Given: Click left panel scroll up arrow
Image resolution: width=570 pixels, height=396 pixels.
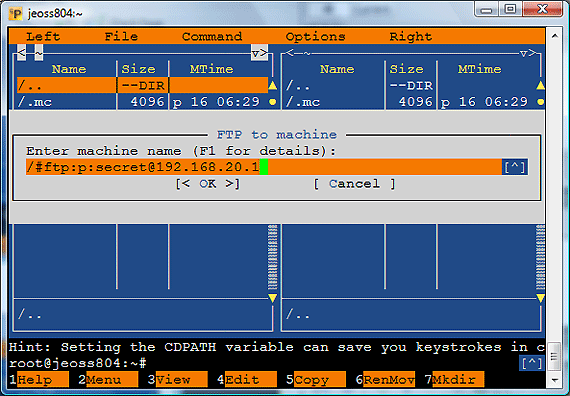Looking at the screenshot, I should coord(272,85).
